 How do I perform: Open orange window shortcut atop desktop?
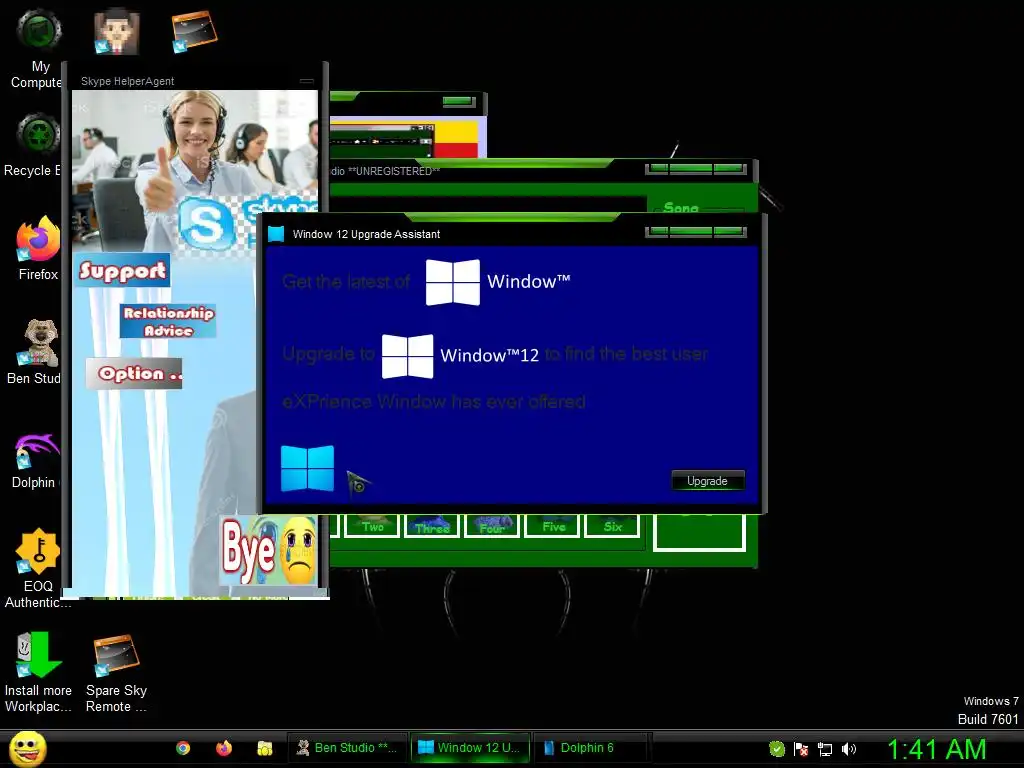tap(194, 31)
